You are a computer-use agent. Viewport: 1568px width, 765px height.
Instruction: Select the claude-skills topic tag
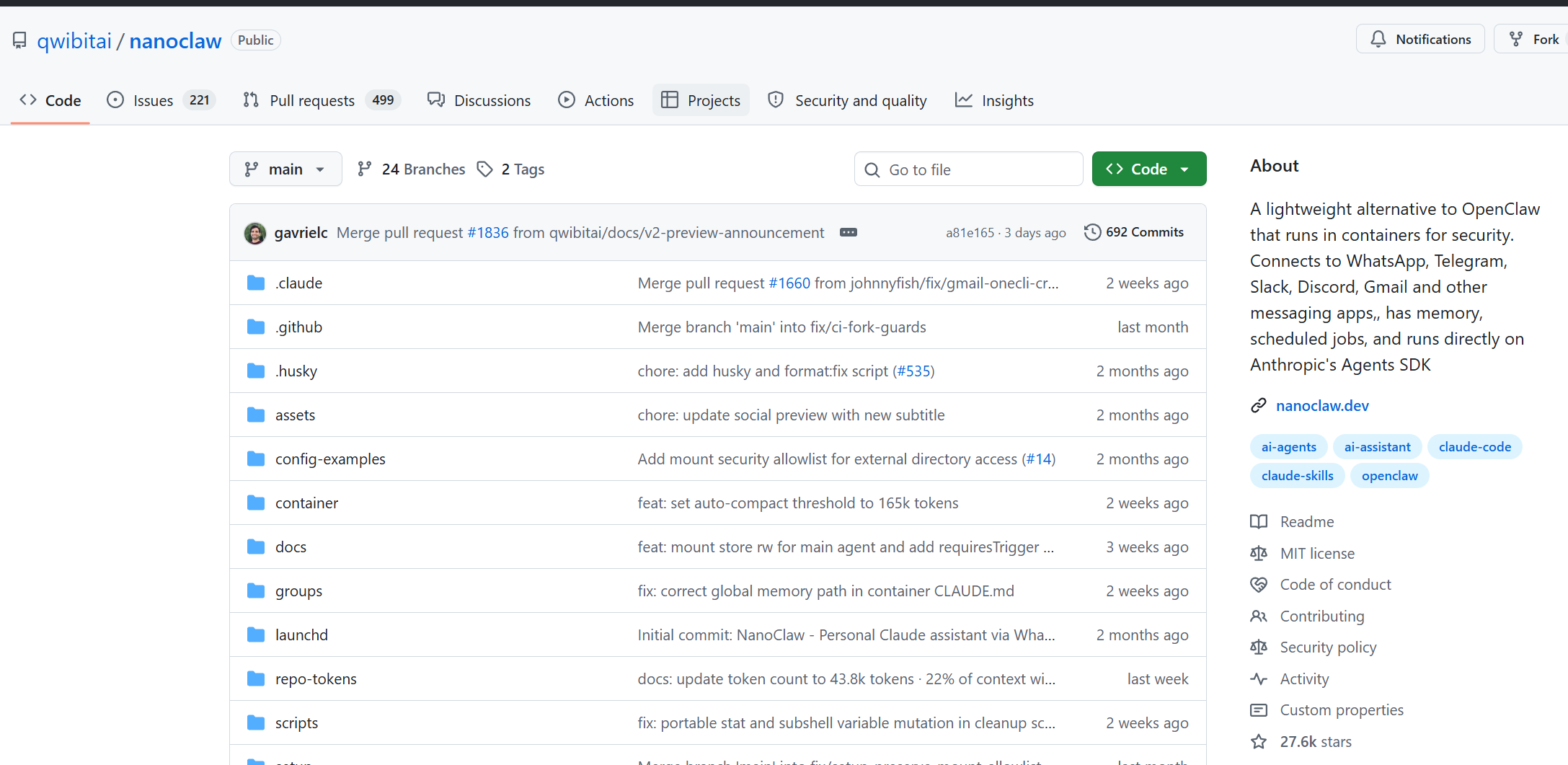tap(1298, 476)
